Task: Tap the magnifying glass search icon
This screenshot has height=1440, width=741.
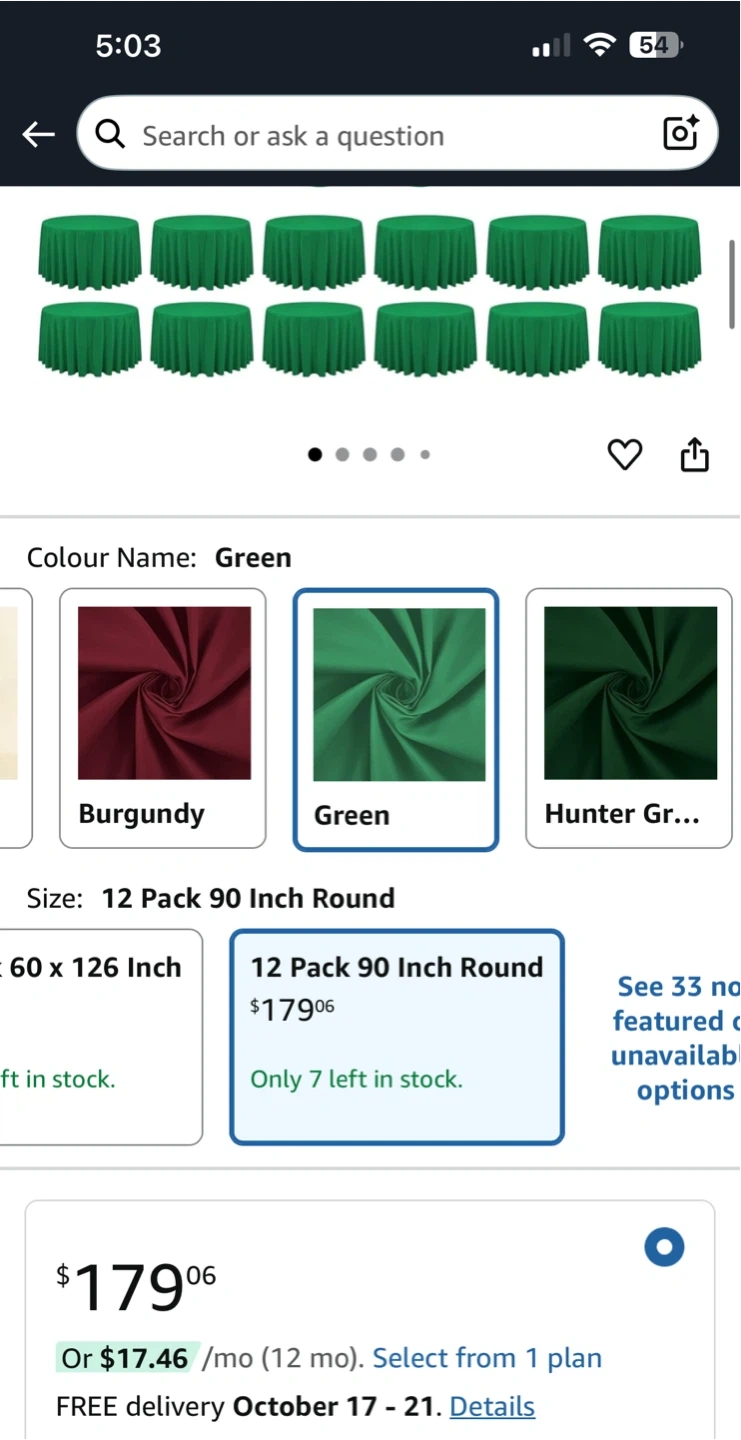Action: 110,134
